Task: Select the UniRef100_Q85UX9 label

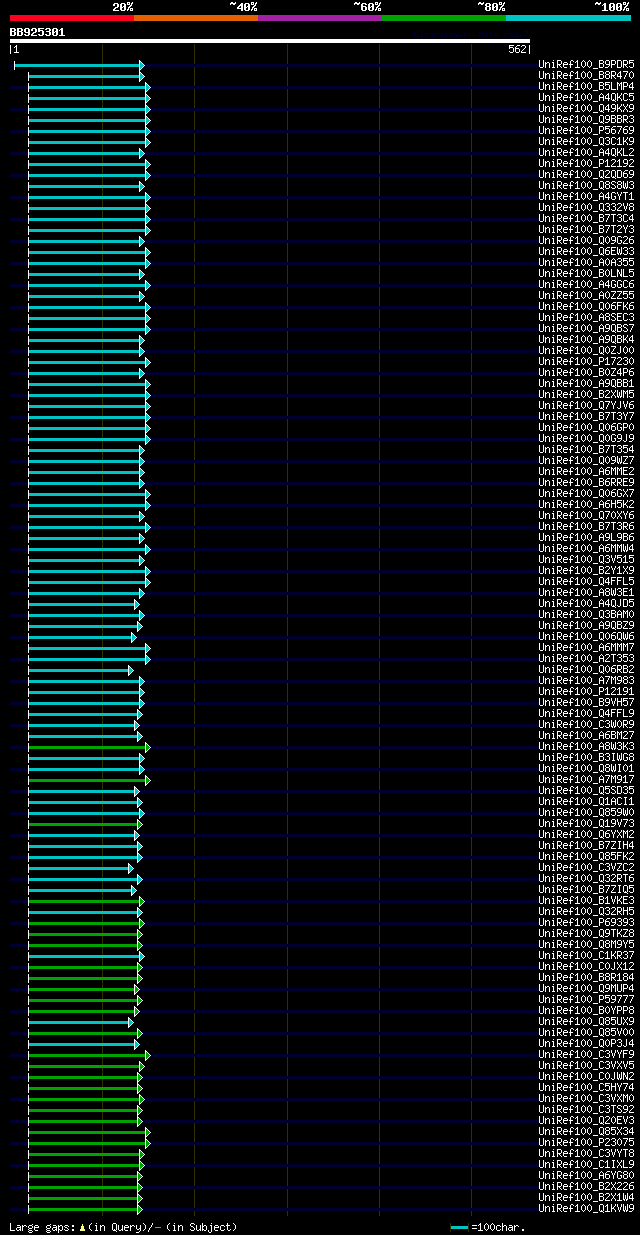Action: [586, 1021]
